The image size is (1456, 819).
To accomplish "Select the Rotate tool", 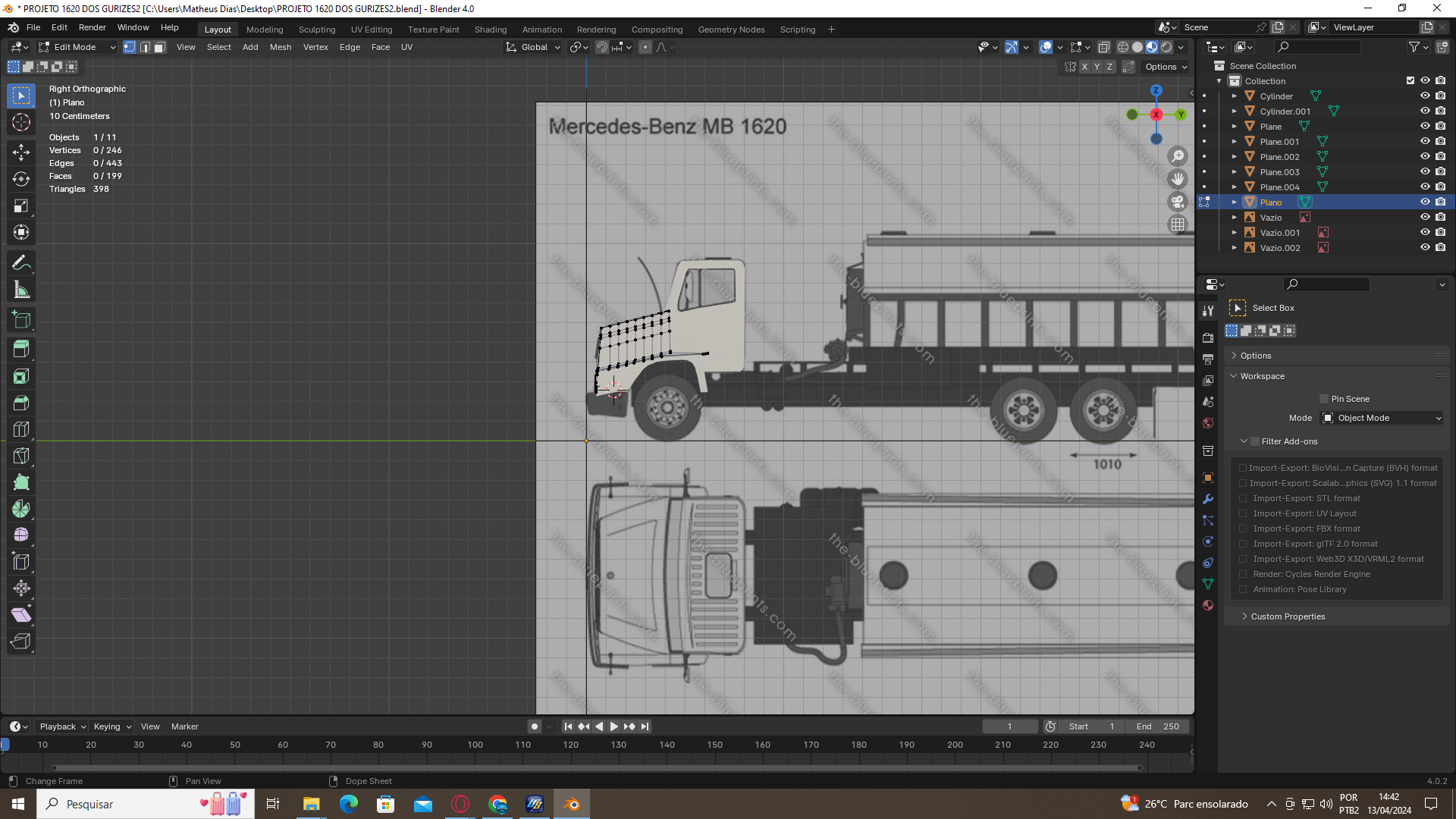I will (x=21, y=180).
